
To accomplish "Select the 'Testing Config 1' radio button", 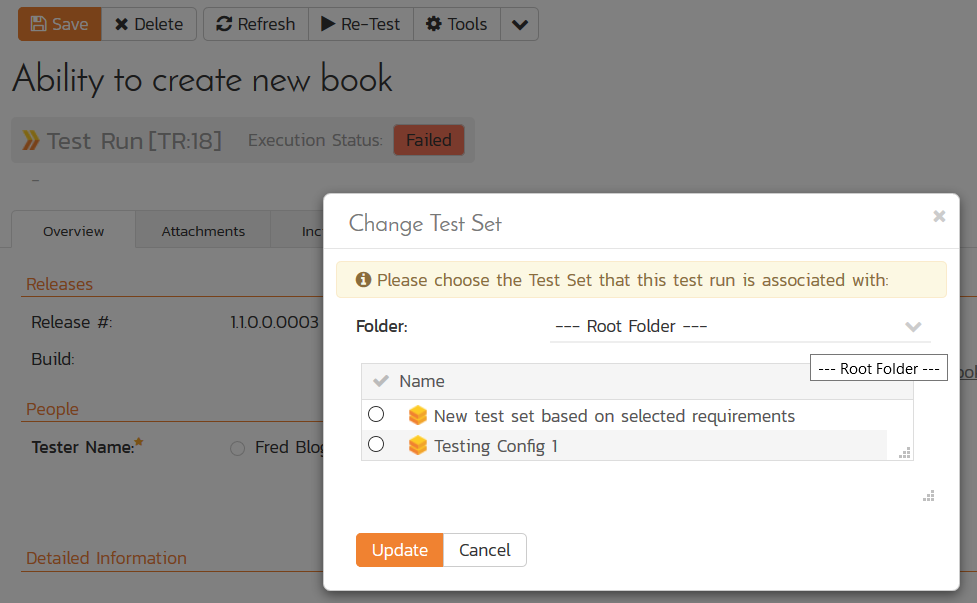I will (376, 444).
